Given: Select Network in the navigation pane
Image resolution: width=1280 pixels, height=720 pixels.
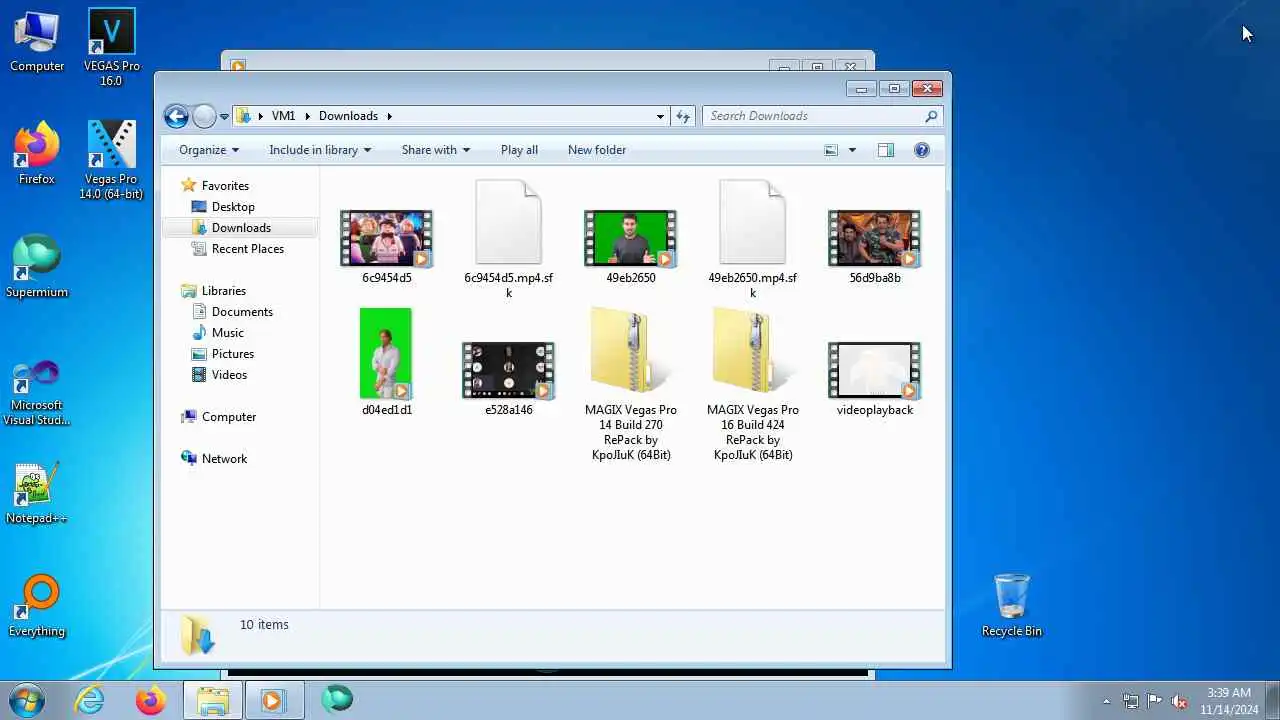Looking at the screenshot, I should [x=224, y=459].
